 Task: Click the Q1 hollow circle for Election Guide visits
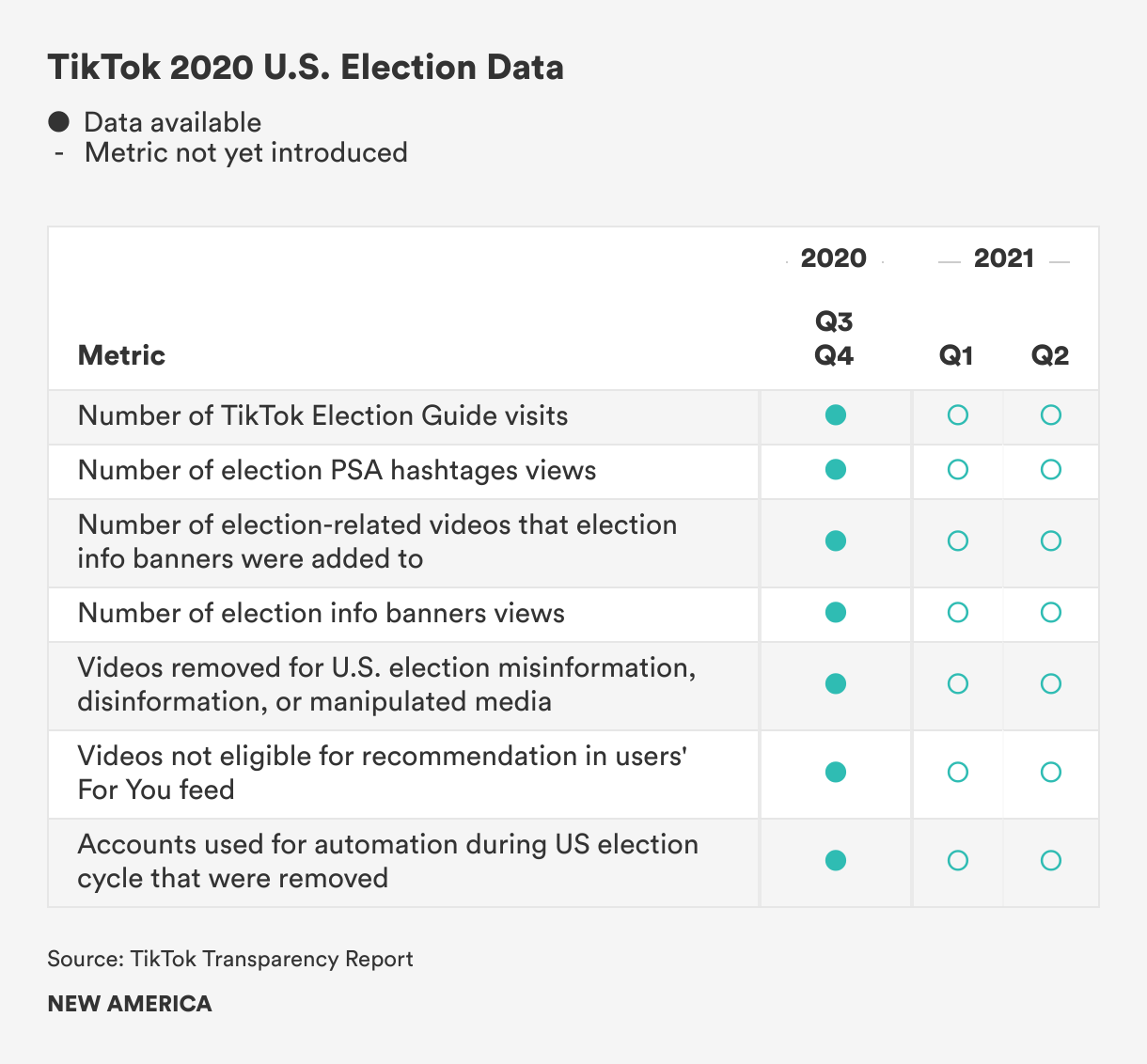[x=957, y=415]
